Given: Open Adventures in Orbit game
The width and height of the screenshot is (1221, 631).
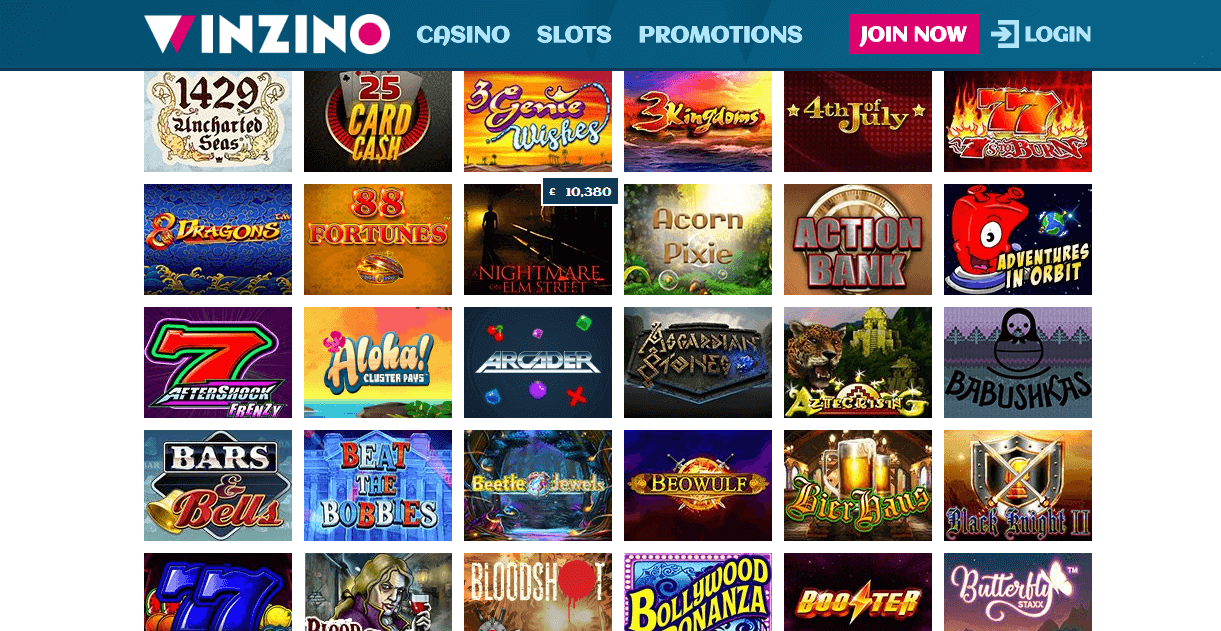Looking at the screenshot, I should (1018, 240).
